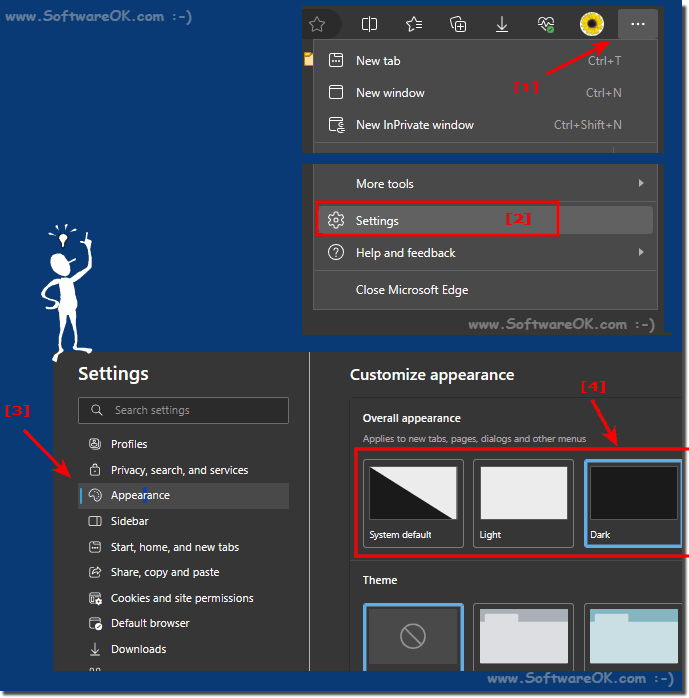Open Settings from the menu

[485, 220]
